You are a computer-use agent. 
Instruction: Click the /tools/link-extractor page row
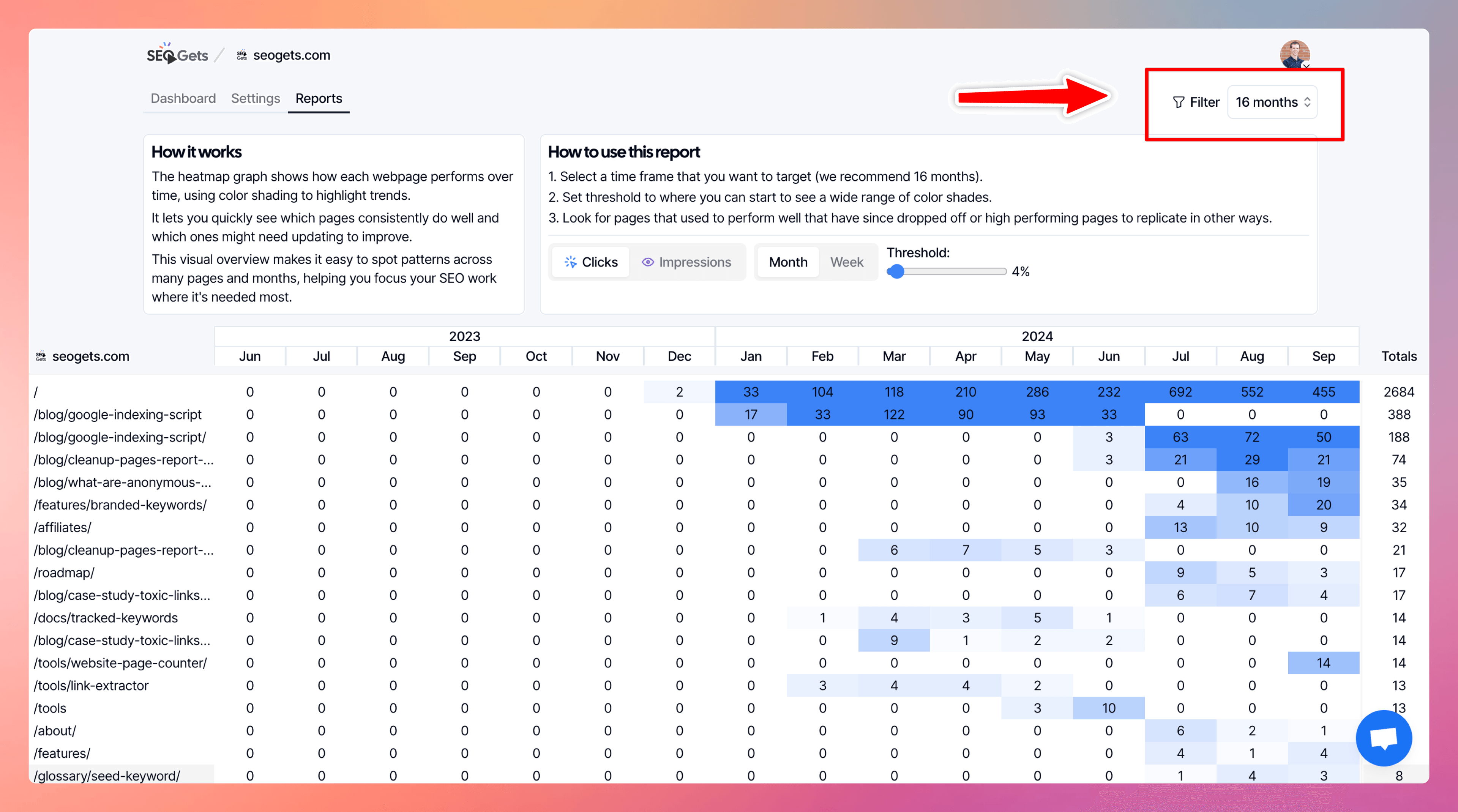[x=91, y=686]
